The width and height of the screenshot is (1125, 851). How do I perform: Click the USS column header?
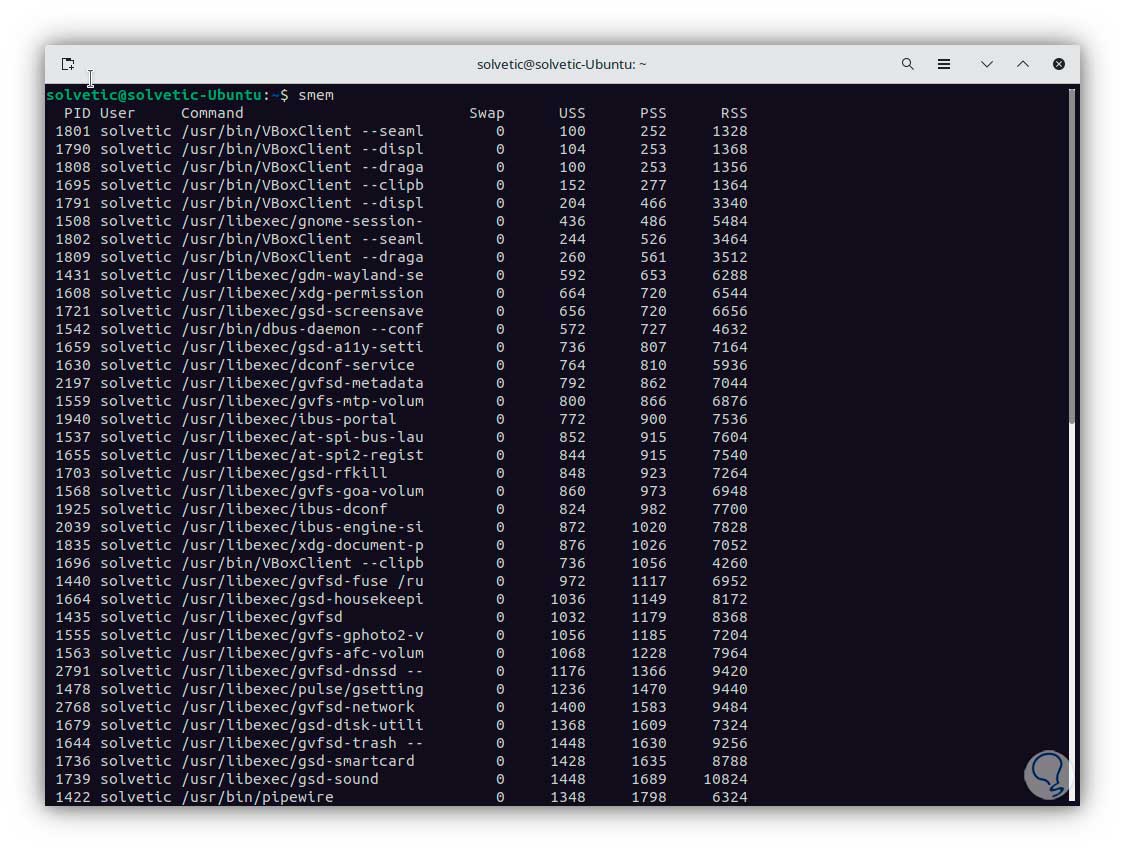tap(572, 113)
